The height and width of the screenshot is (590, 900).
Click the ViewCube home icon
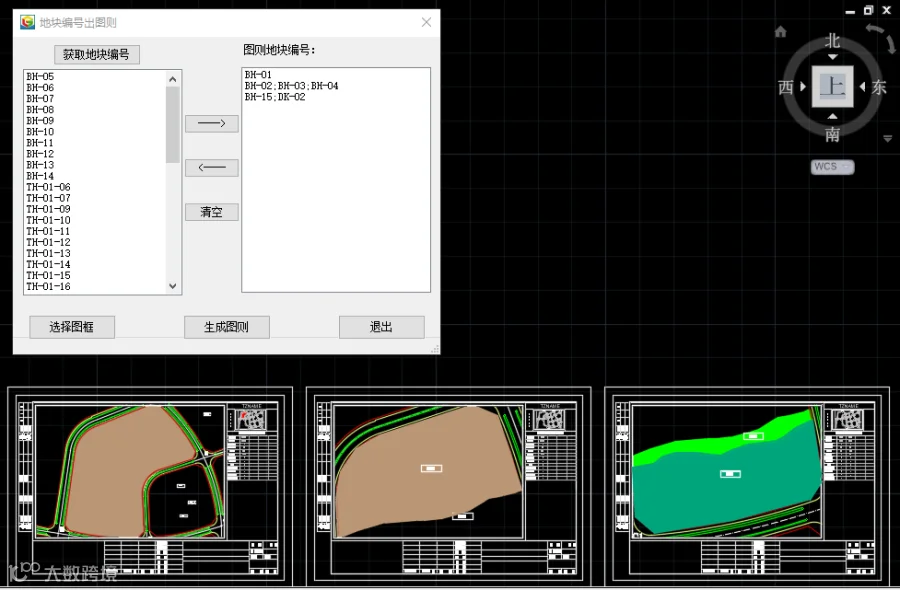(780, 32)
